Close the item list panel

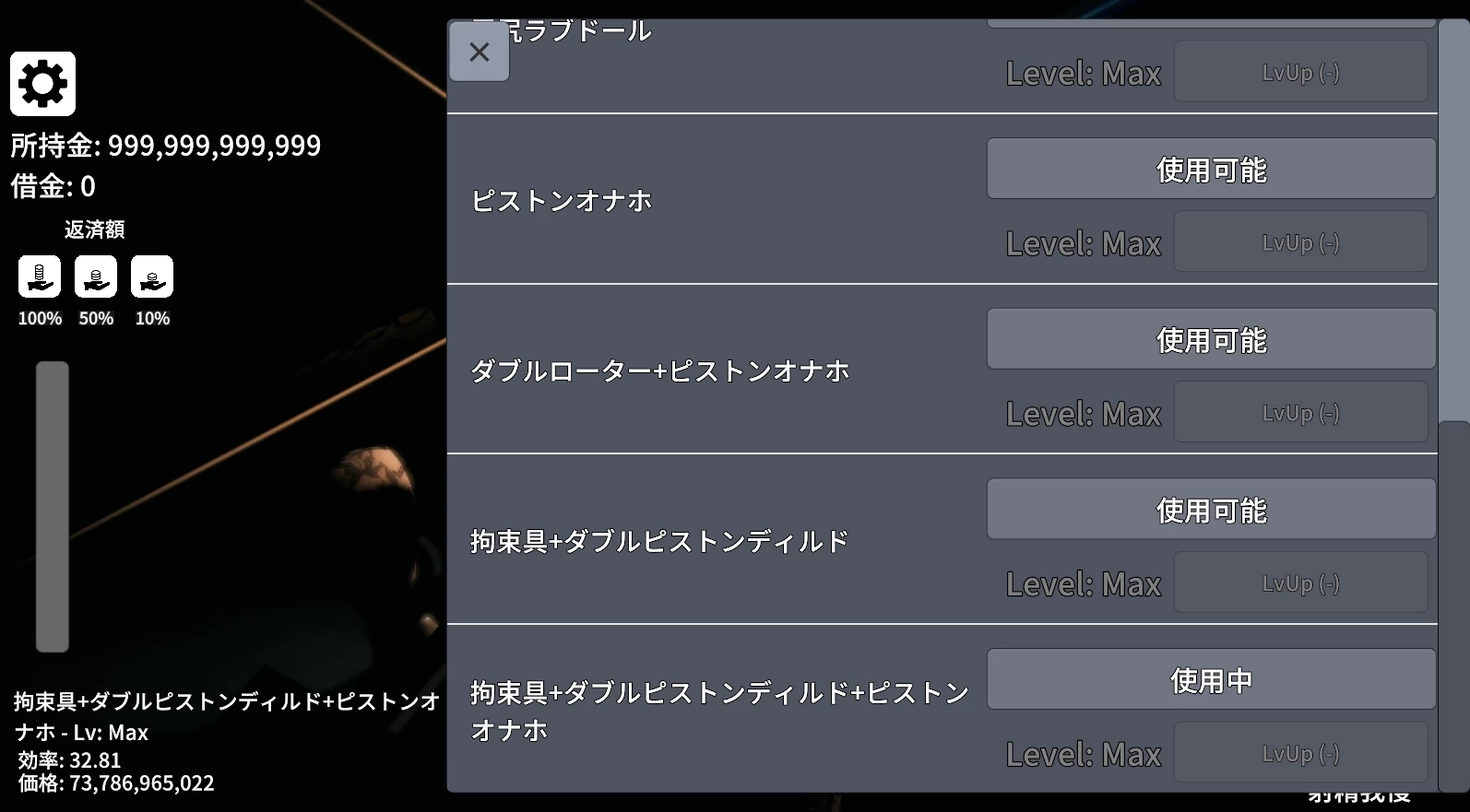(480, 52)
